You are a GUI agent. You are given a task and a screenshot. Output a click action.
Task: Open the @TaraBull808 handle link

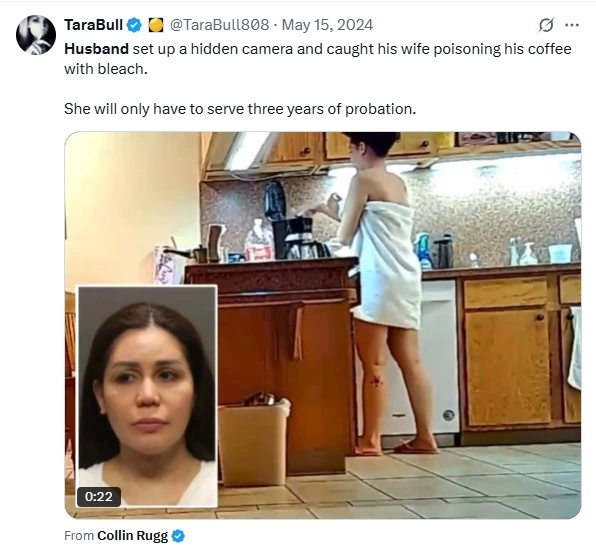[219, 25]
